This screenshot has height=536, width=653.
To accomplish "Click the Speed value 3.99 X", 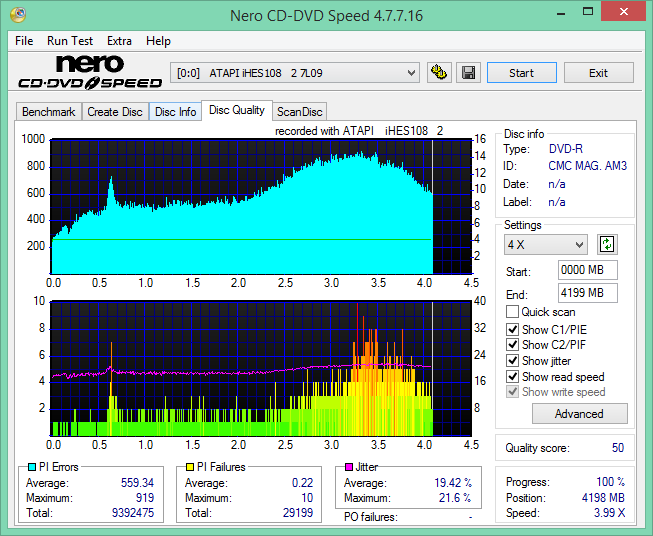I will tap(610, 513).
